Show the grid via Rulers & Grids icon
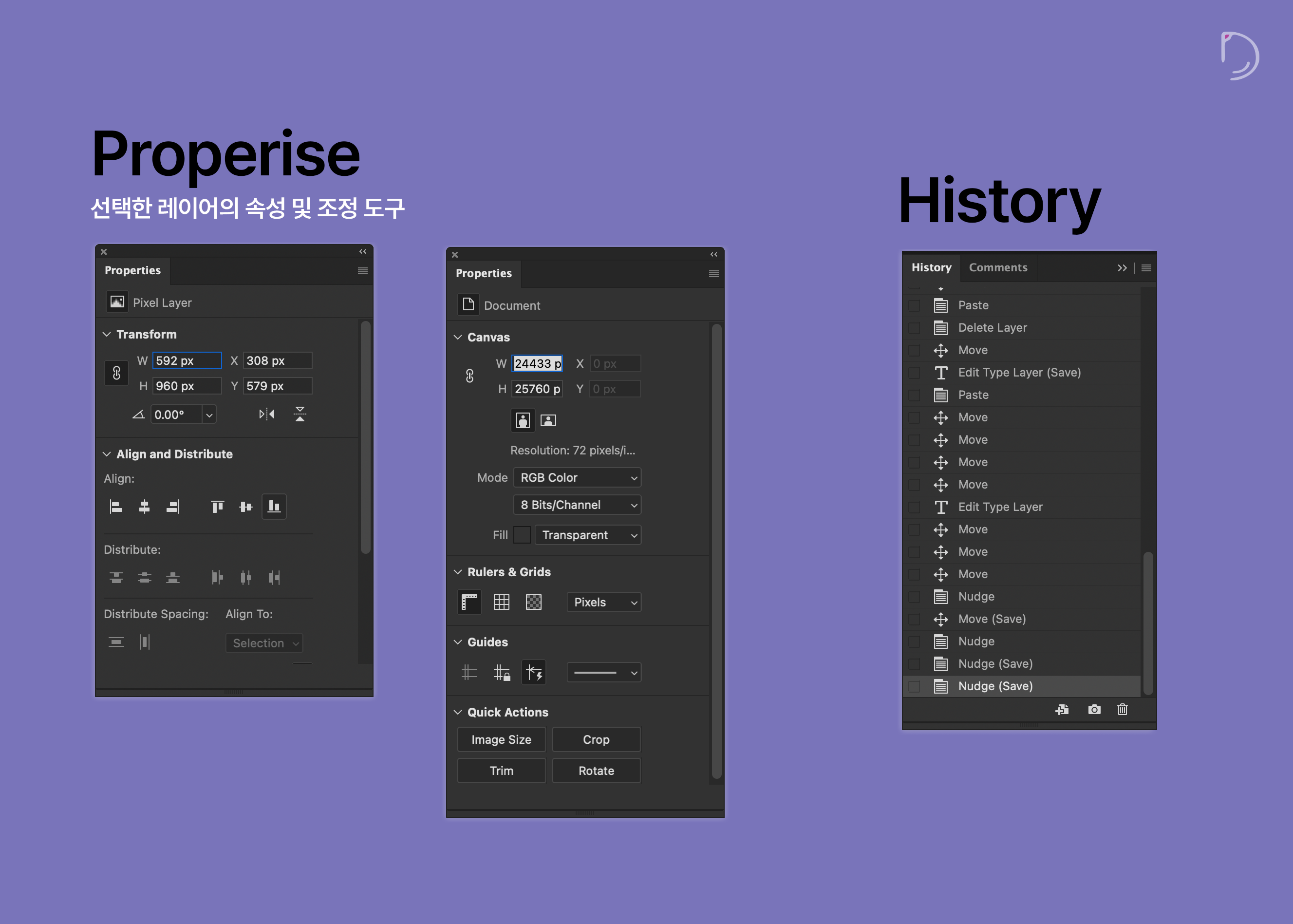1293x924 pixels. [501, 602]
